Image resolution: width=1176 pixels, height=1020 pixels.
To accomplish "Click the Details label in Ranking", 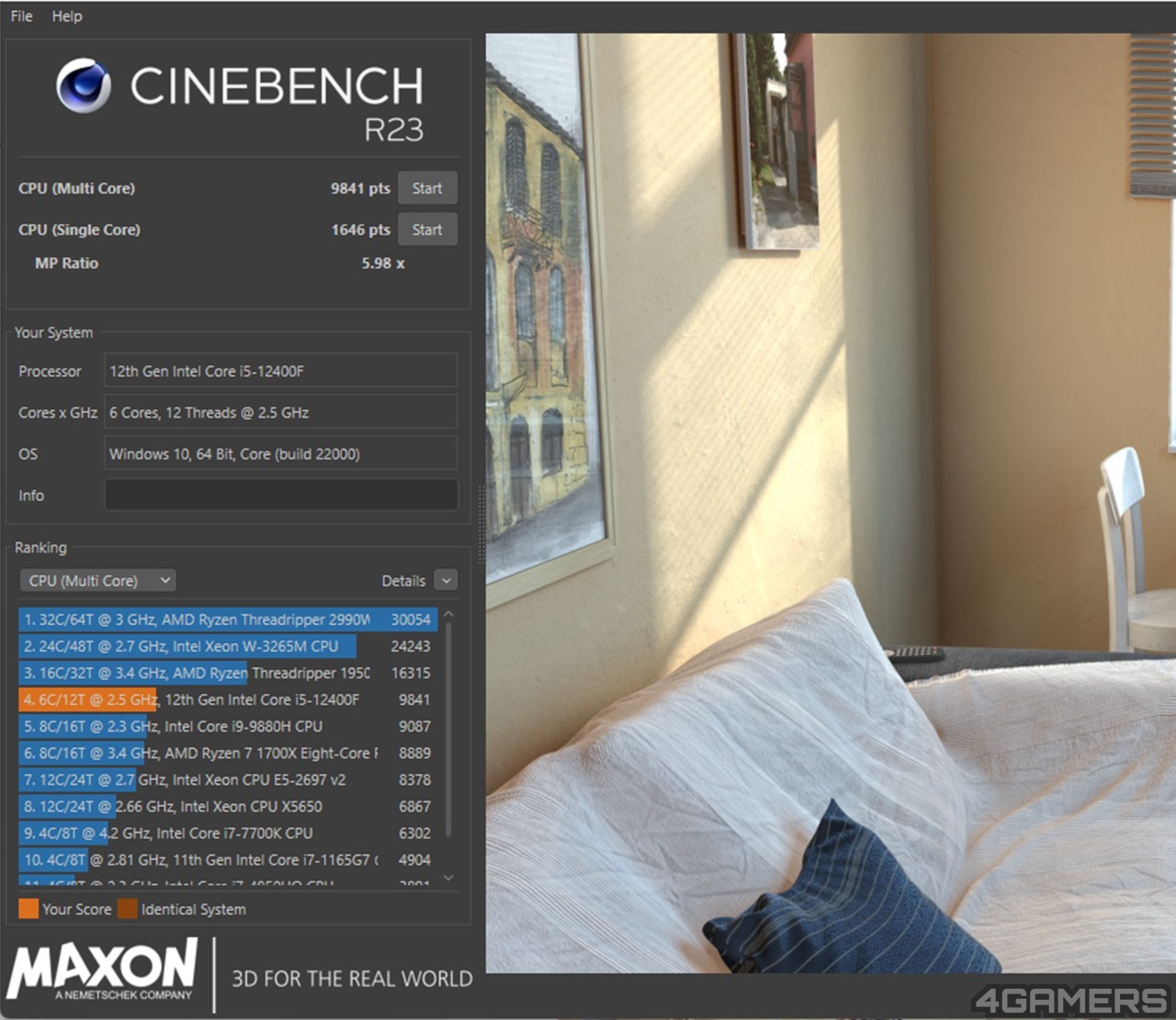I will coord(403,581).
